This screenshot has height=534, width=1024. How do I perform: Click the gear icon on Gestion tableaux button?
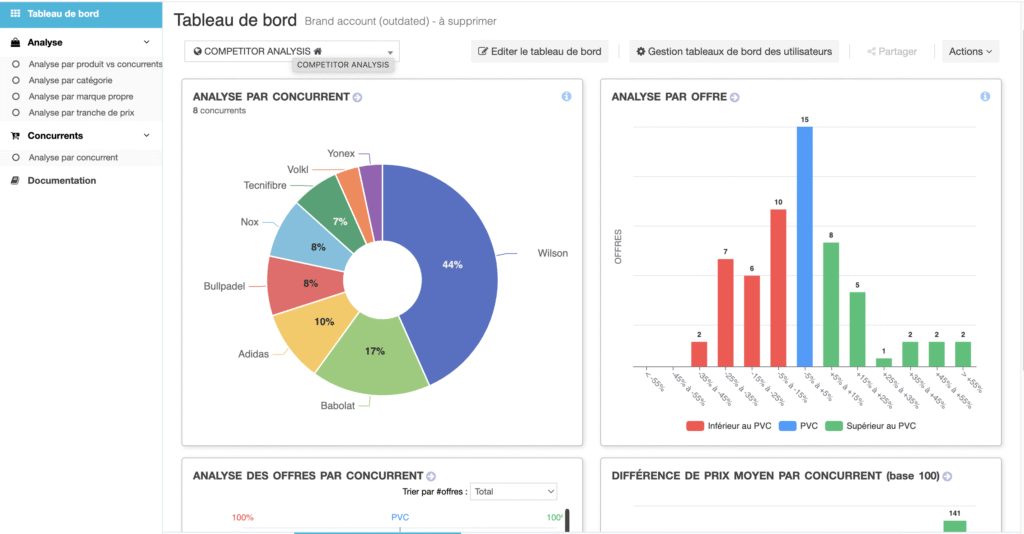click(641, 51)
